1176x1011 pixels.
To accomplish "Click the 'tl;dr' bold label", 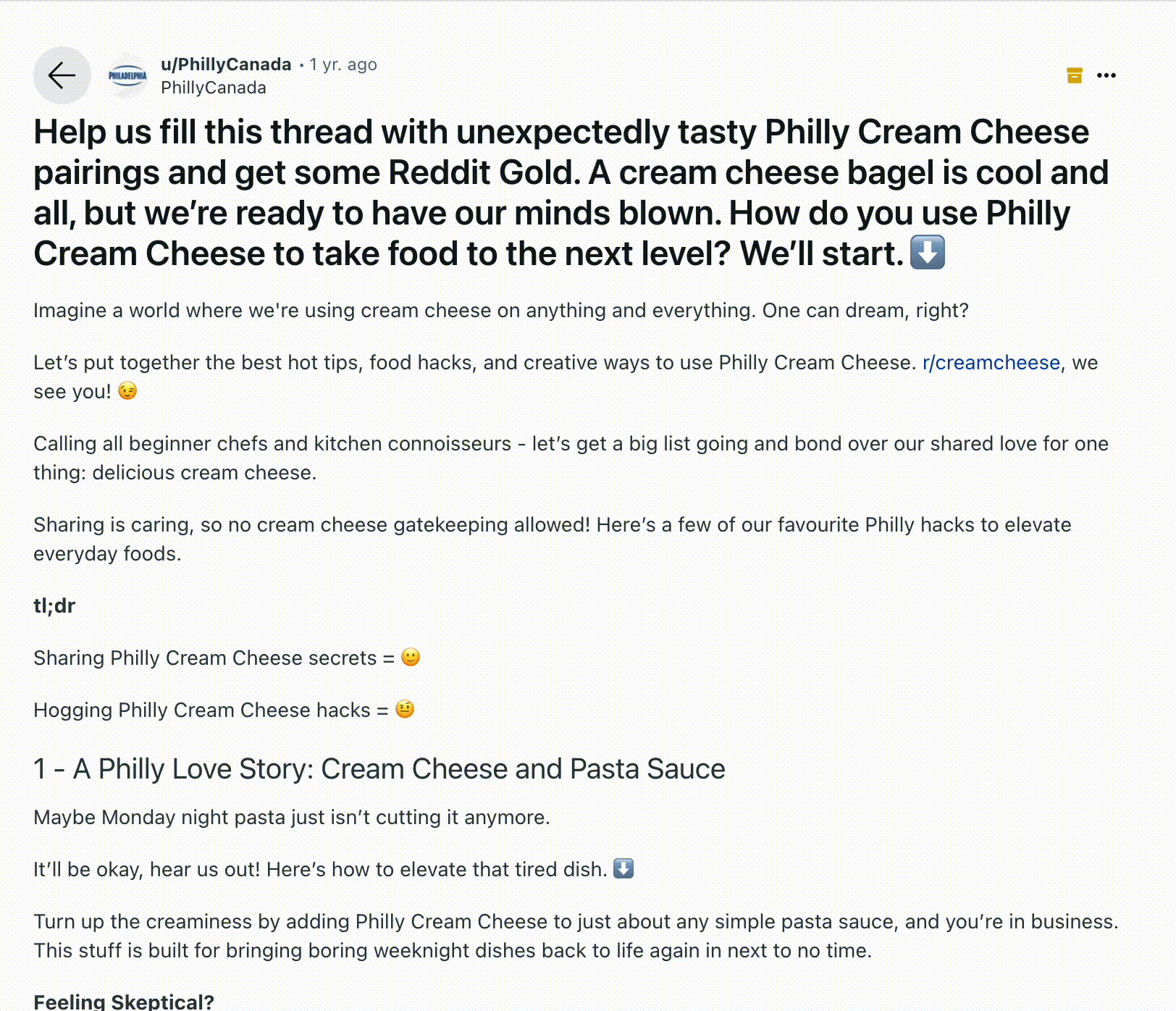I will [54, 605].
